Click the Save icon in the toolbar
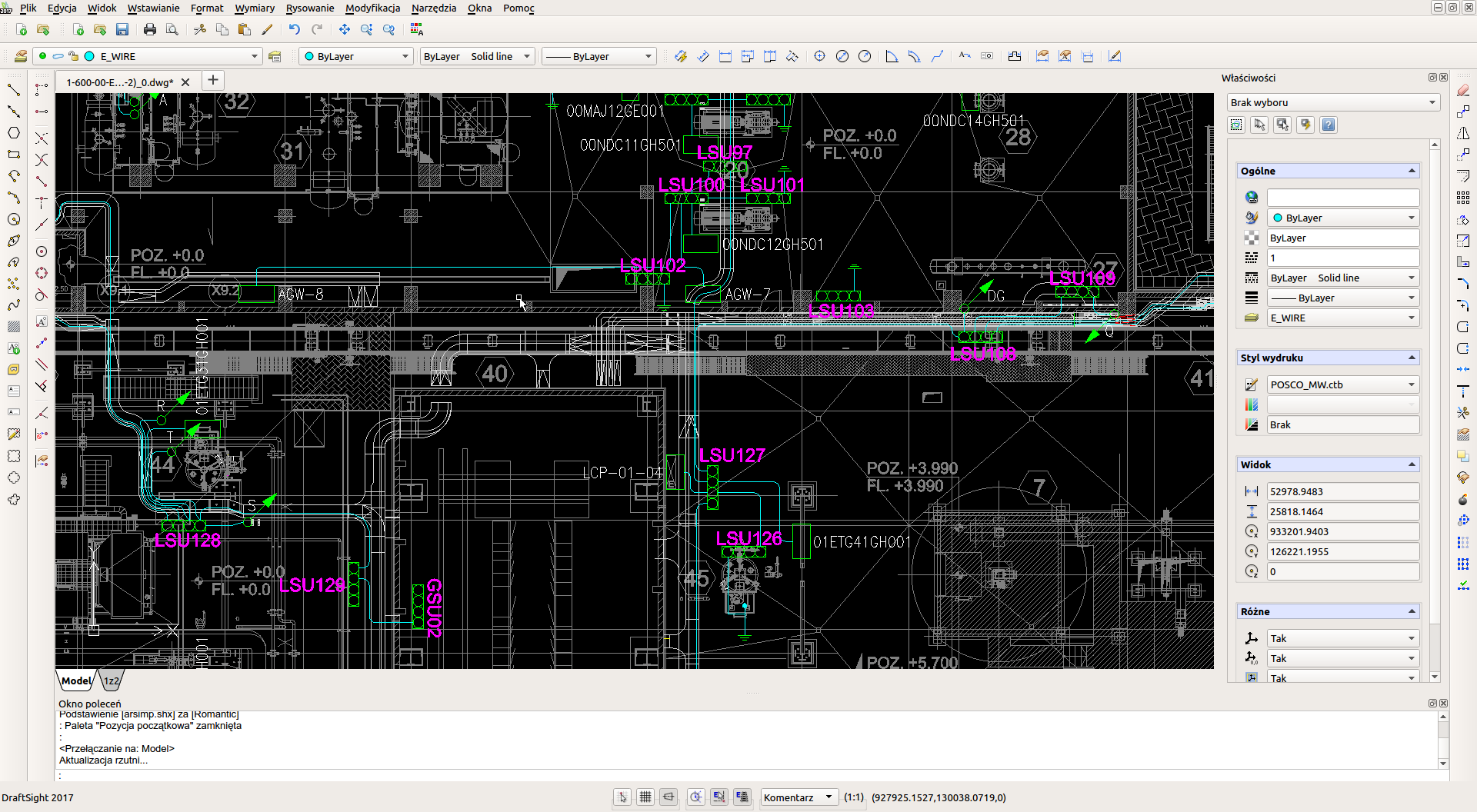 click(122, 29)
